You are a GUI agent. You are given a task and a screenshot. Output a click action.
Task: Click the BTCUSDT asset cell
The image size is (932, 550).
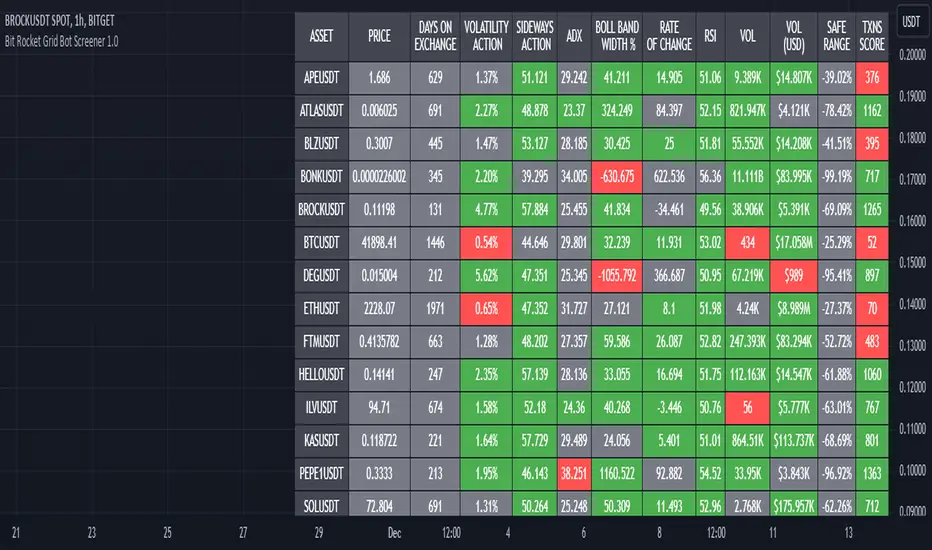321,241
